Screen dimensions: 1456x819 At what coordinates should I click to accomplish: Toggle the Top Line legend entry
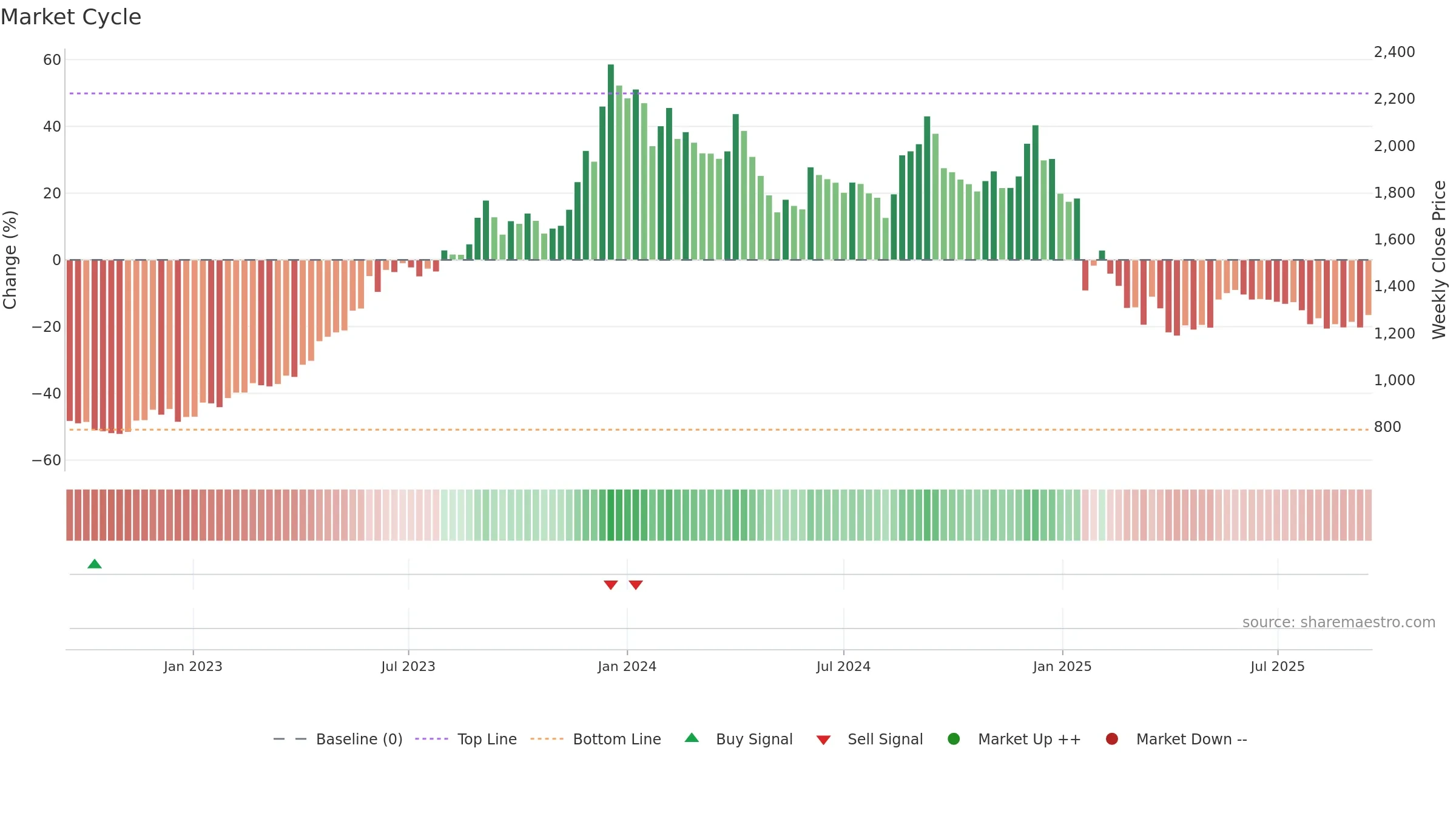point(466,739)
